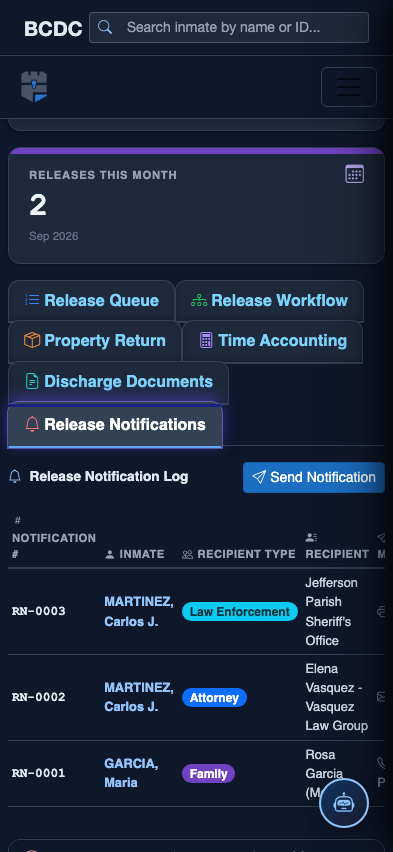Click the Family recipient badge
393x852 pixels.
208,774
